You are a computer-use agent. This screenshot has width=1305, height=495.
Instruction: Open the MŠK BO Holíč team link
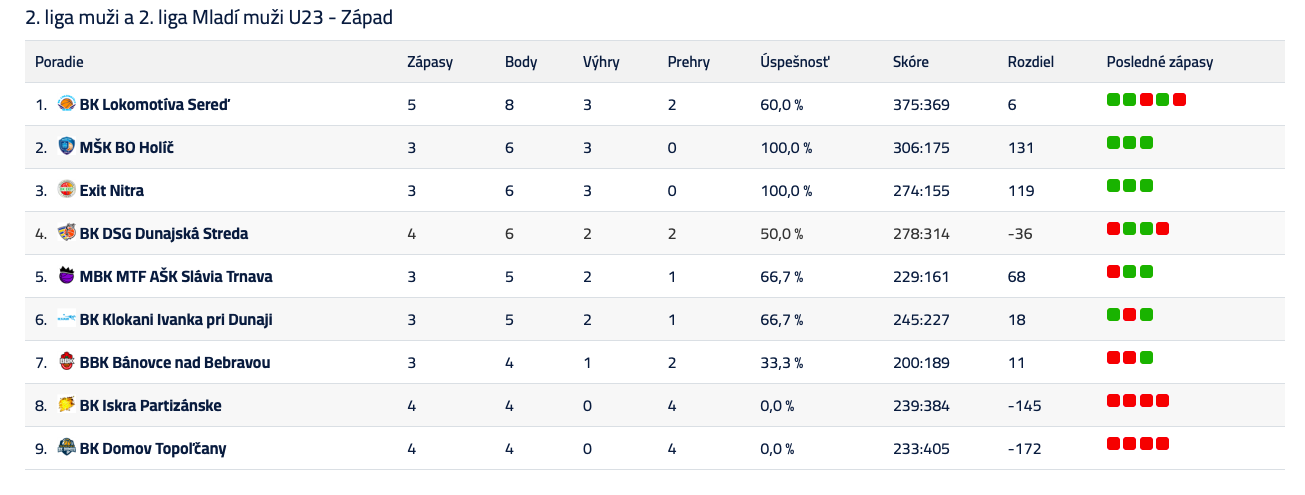tap(127, 147)
